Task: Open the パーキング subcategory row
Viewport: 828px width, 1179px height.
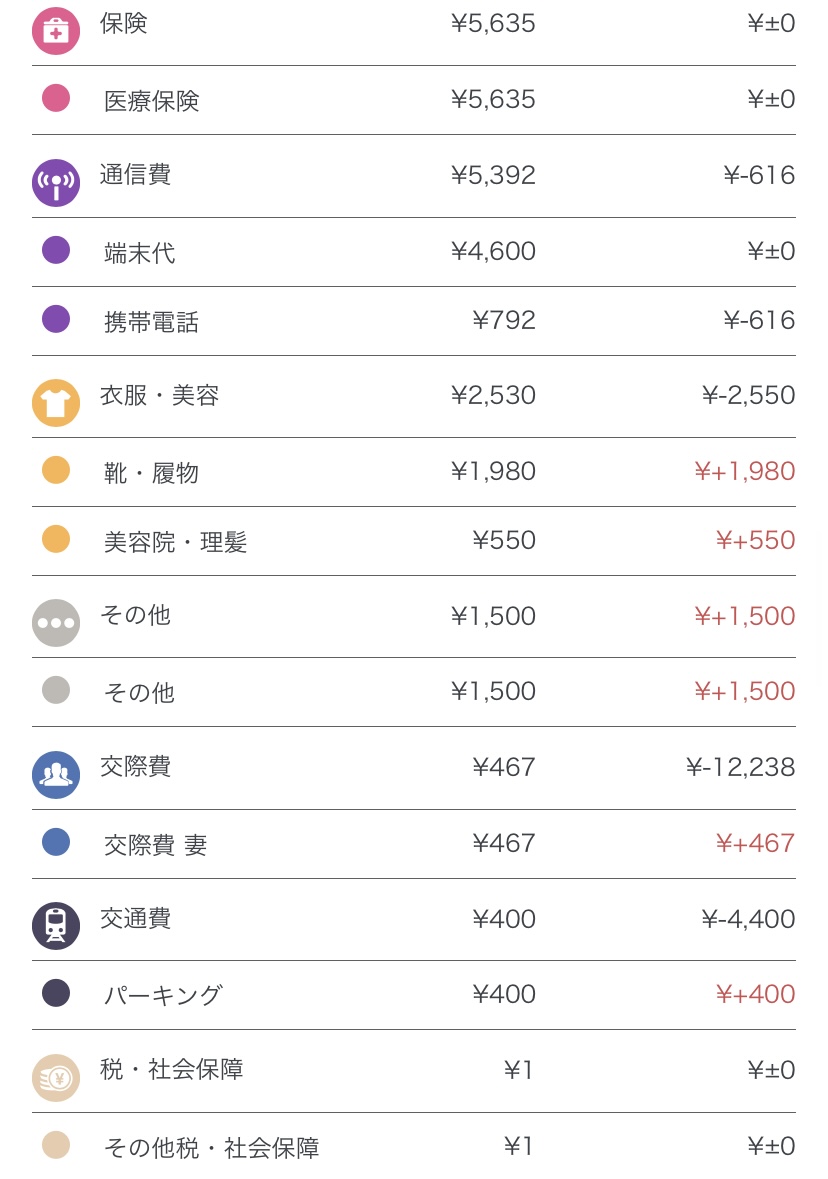Action: [x=163, y=996]
